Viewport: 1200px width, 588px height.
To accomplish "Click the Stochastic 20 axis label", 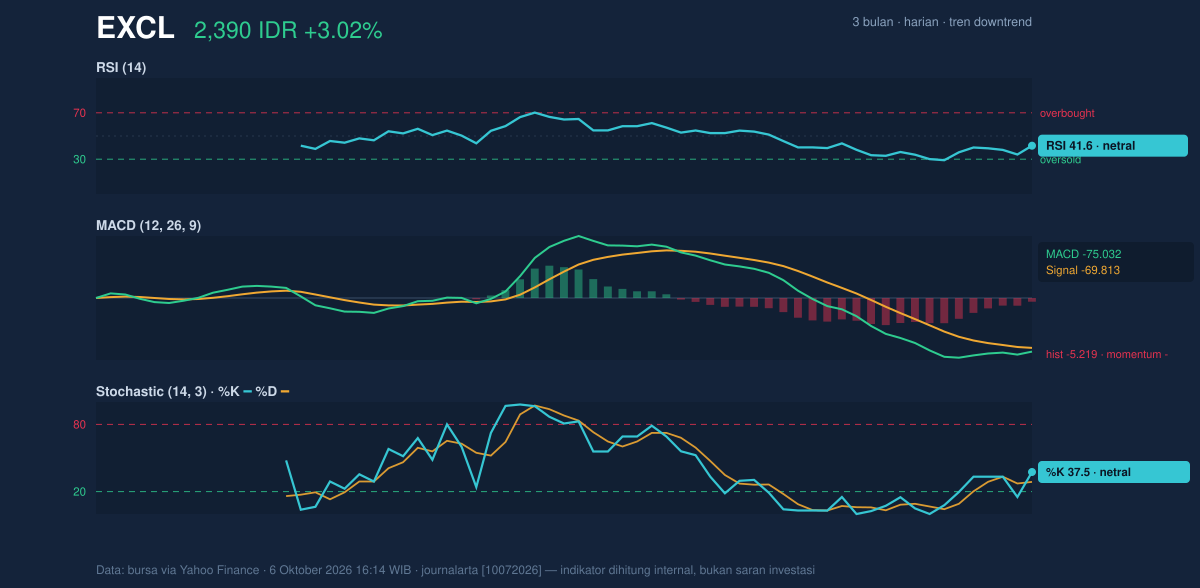I will [79, 492].
